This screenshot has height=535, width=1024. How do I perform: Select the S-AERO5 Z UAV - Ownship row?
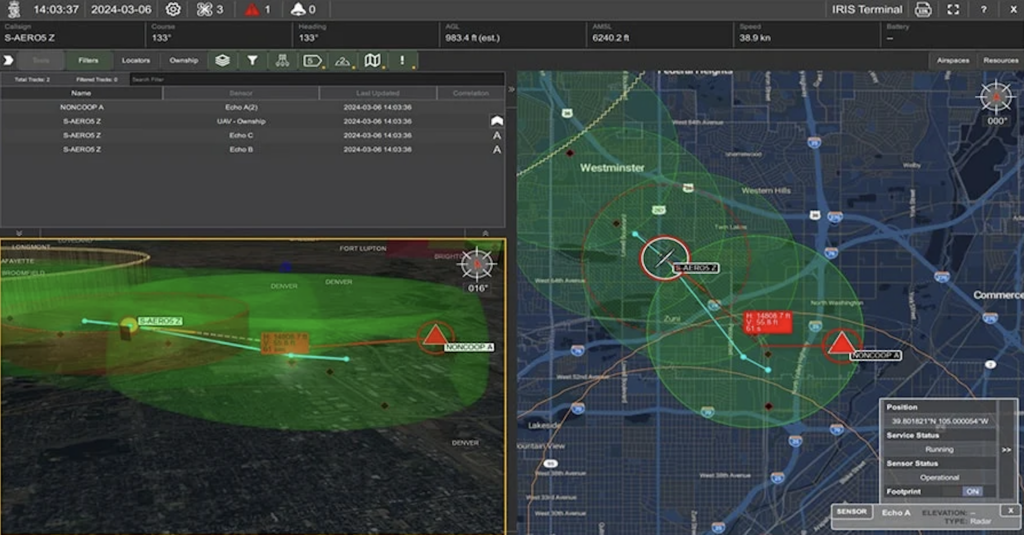[x=252, y=121]
